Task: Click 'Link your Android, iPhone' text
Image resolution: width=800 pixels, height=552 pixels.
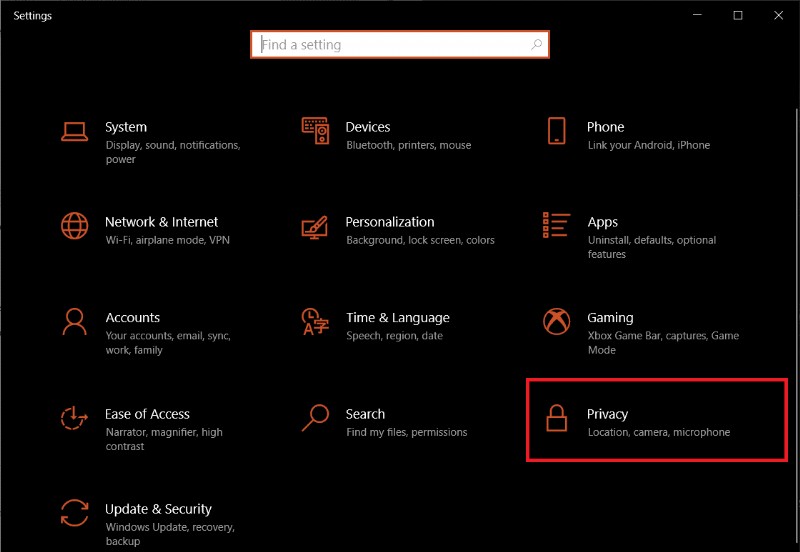Action: (x=648, y=145)
